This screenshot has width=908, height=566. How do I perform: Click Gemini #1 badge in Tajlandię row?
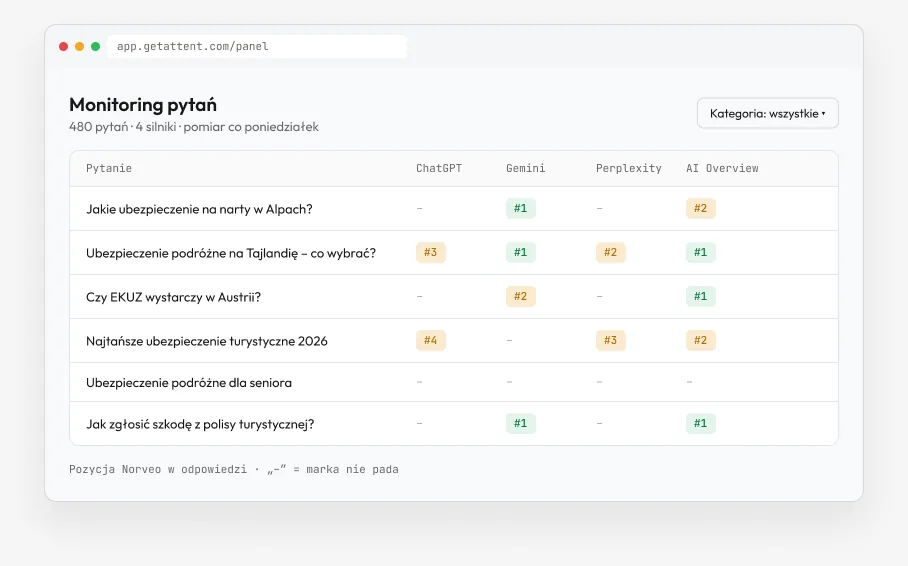(521, 252)
